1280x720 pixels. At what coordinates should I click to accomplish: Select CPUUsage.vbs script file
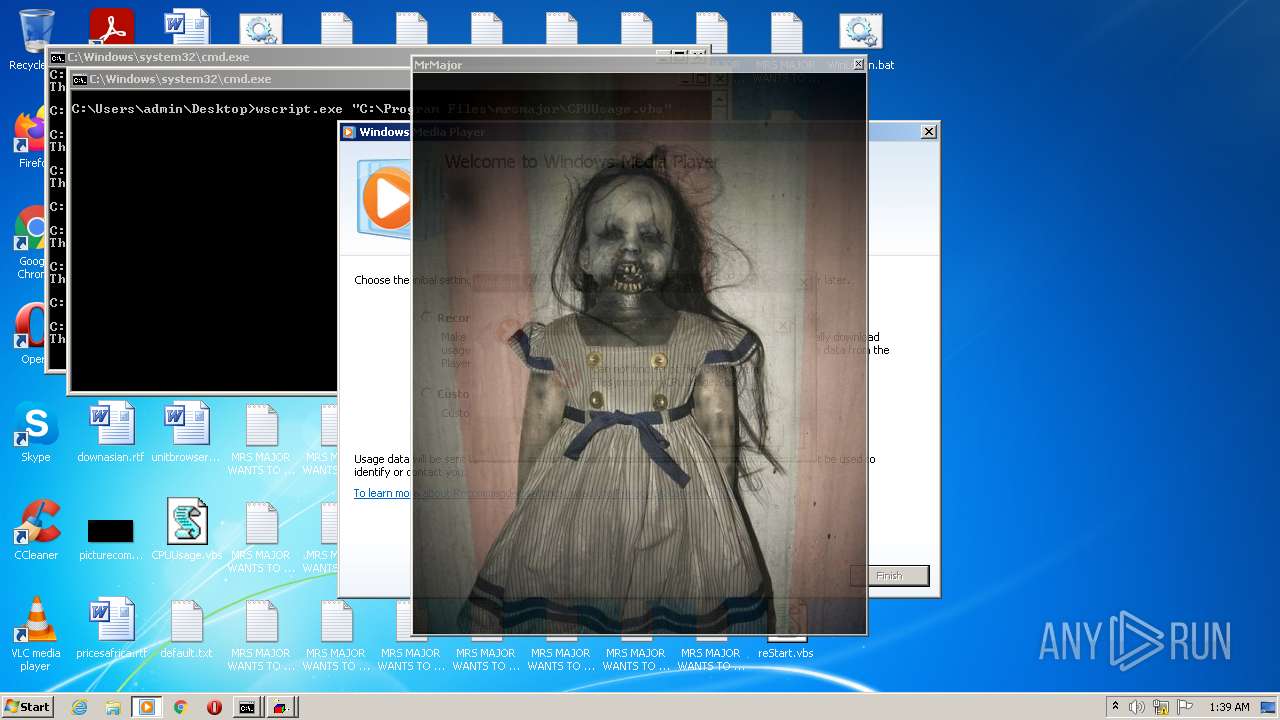186,531
